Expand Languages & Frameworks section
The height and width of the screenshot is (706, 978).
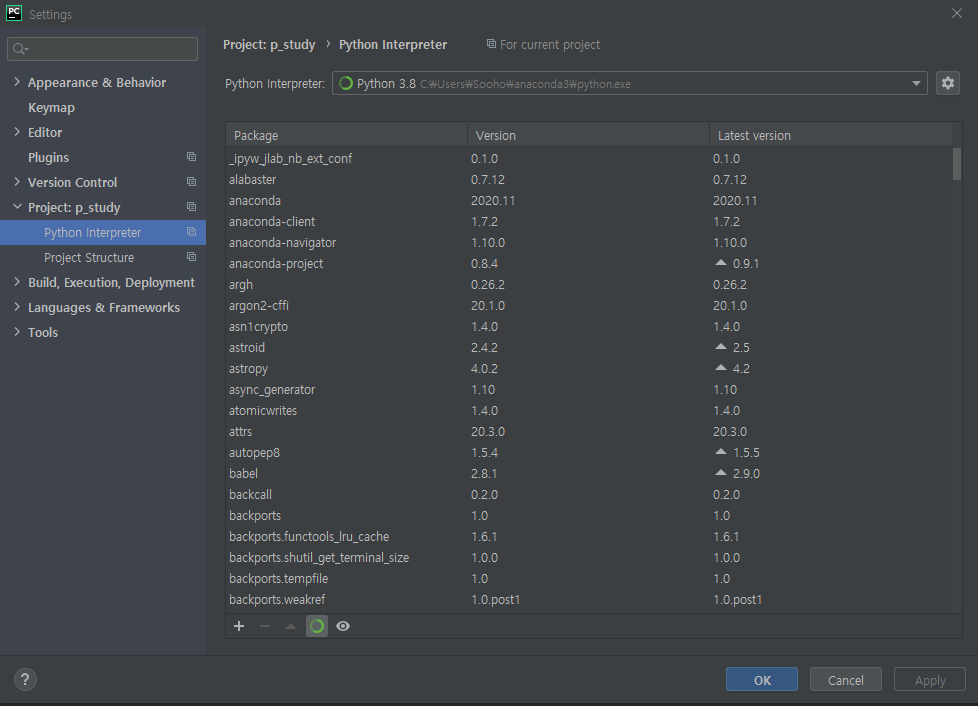(17, 307)
